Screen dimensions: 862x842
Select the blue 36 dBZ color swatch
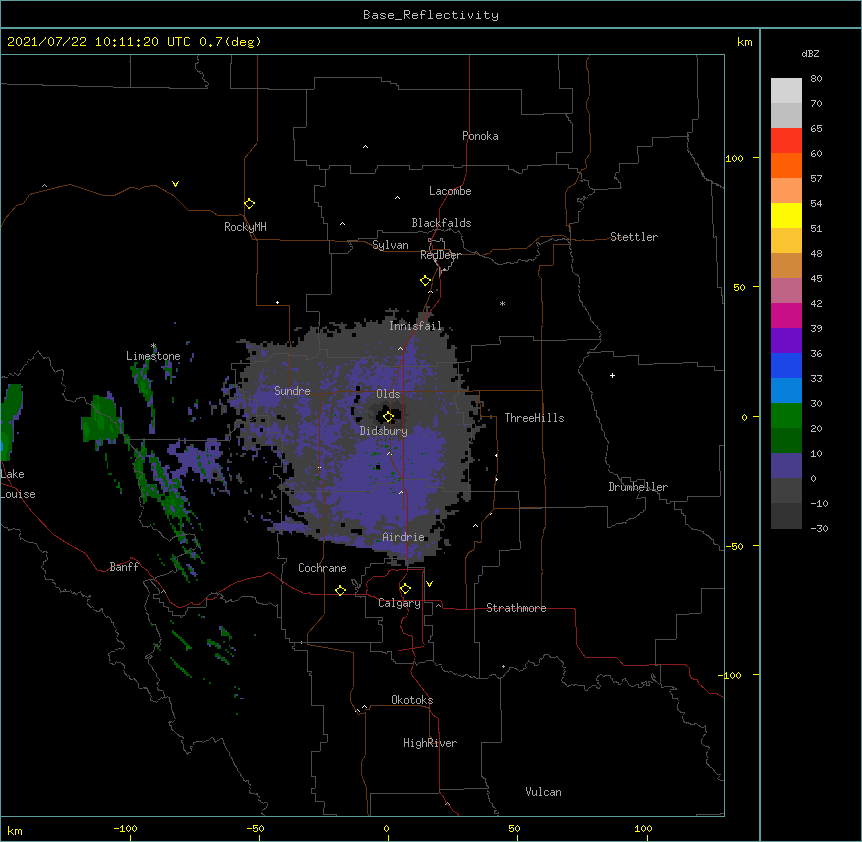[x=786, y=365]
